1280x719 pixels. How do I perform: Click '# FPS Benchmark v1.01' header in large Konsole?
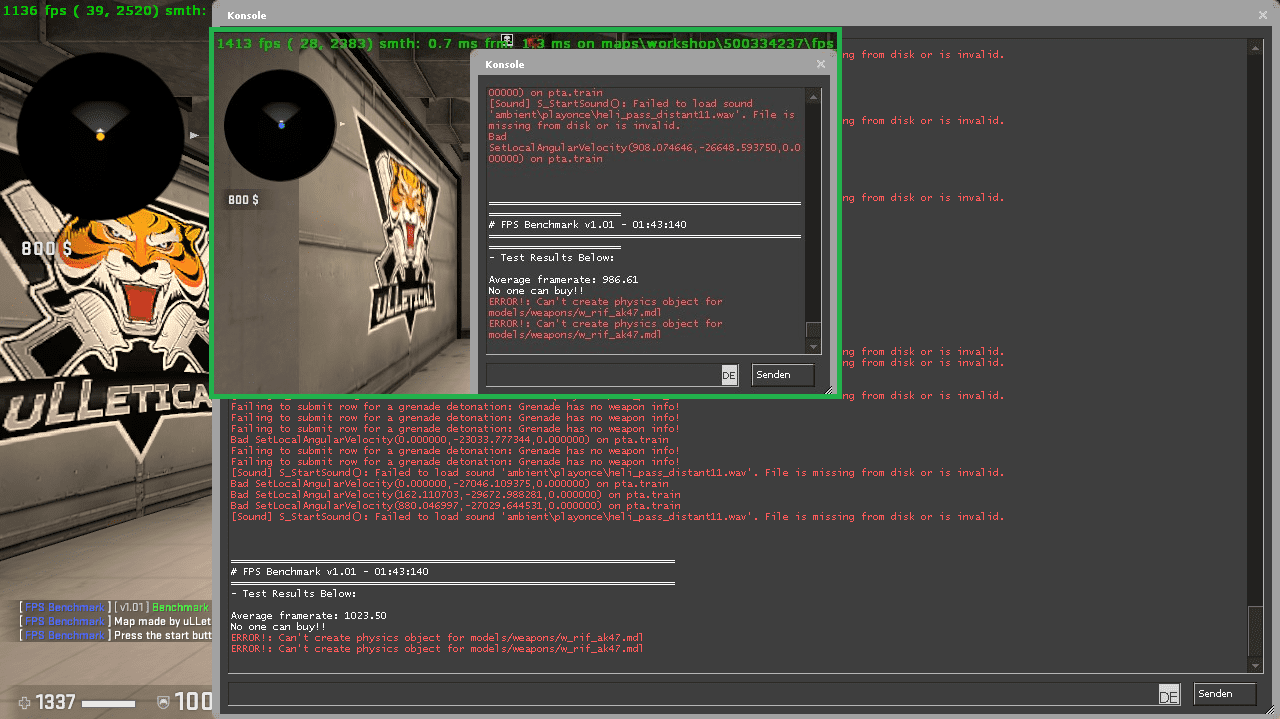coord(329,572)
